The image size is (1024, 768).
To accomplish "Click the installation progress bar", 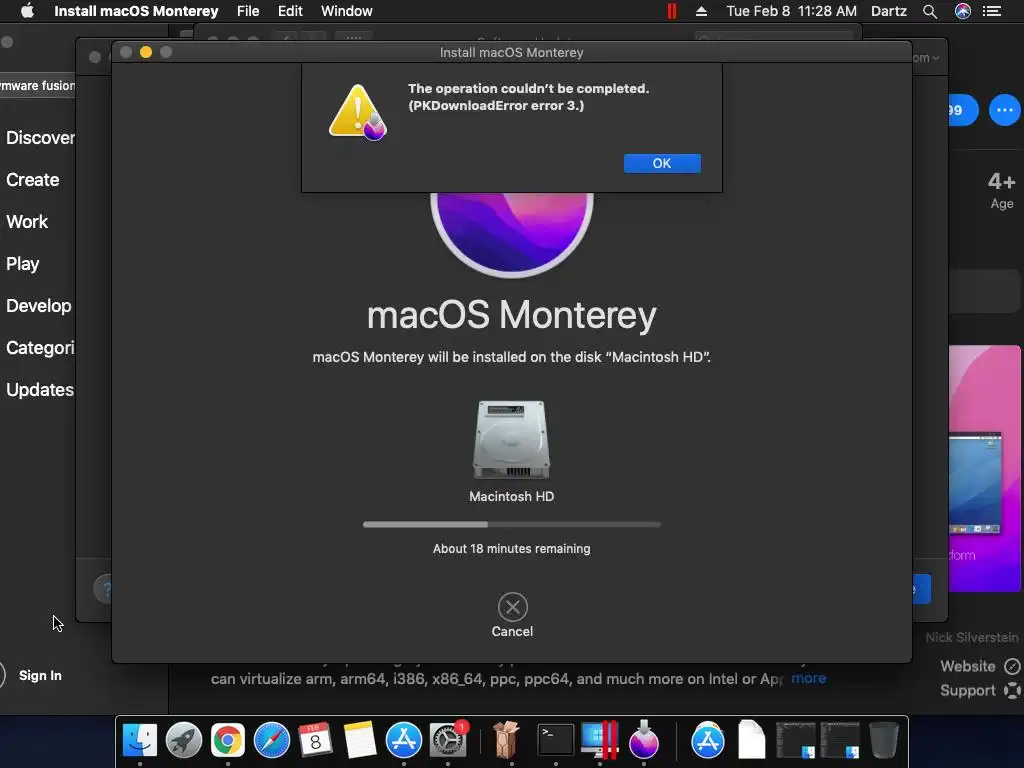I will coord(511,524).
